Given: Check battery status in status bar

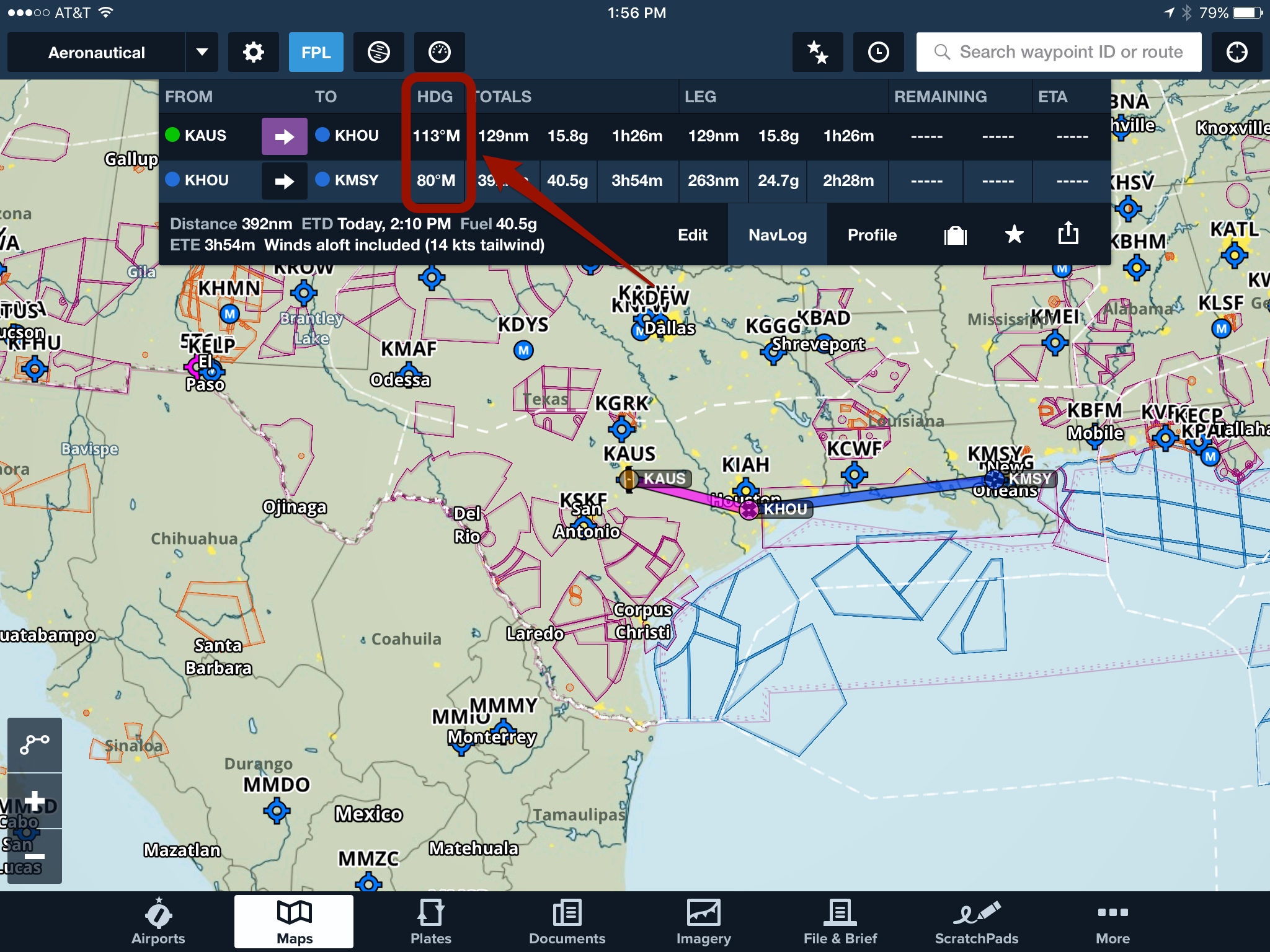Looking at the screenshot, I should point(1248,12).
